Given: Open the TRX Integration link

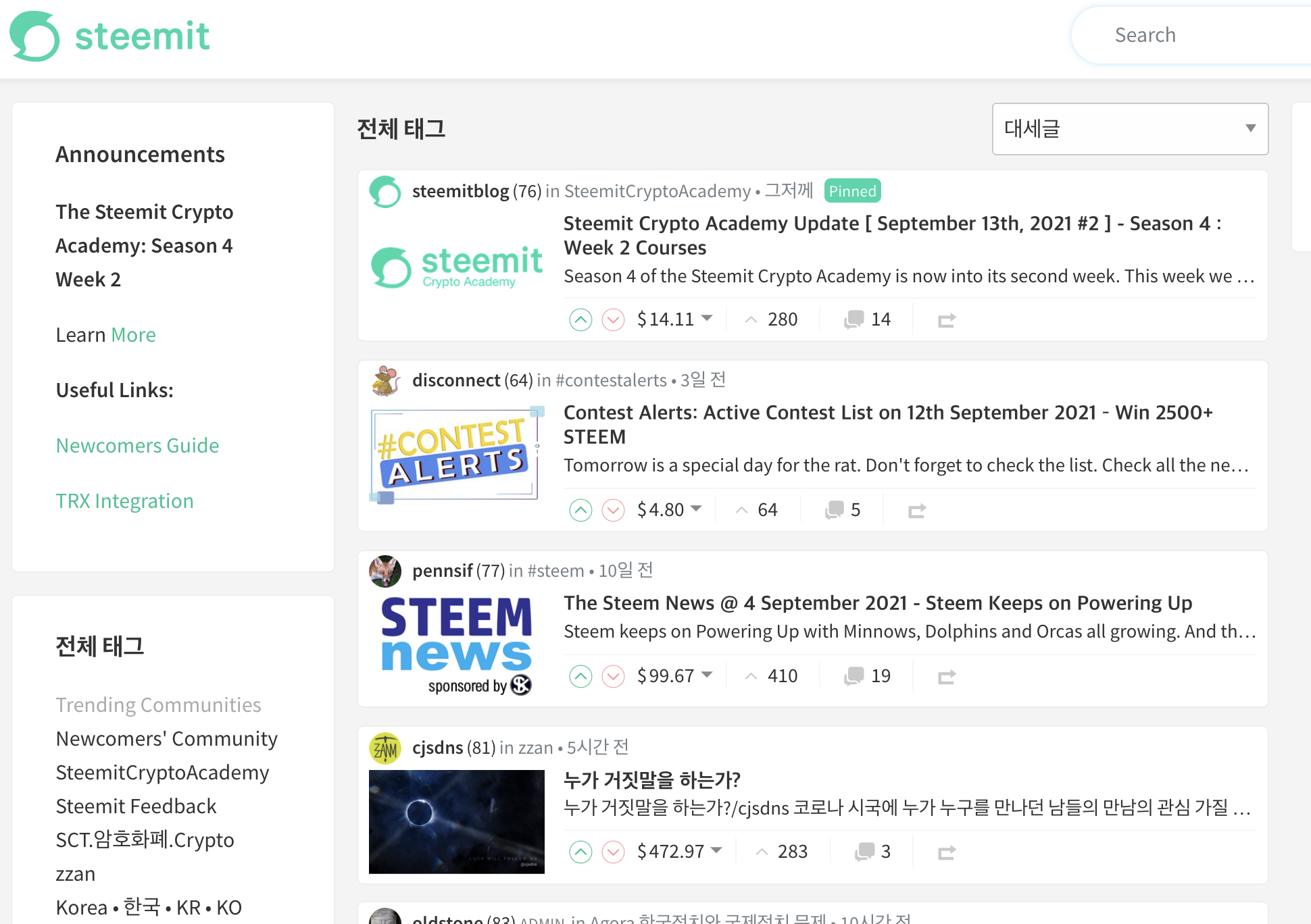Looking at the screenshot, I should pos(124,500).
